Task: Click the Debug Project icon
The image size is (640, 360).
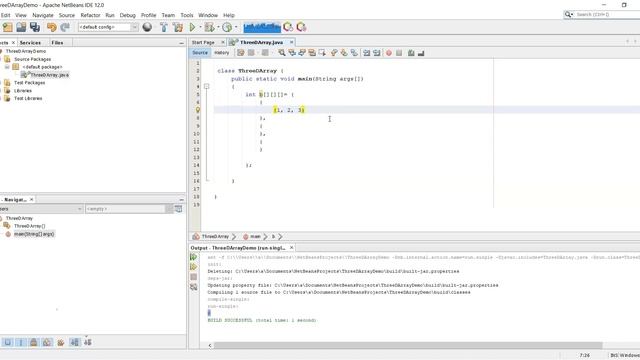Action: [209, 27]
